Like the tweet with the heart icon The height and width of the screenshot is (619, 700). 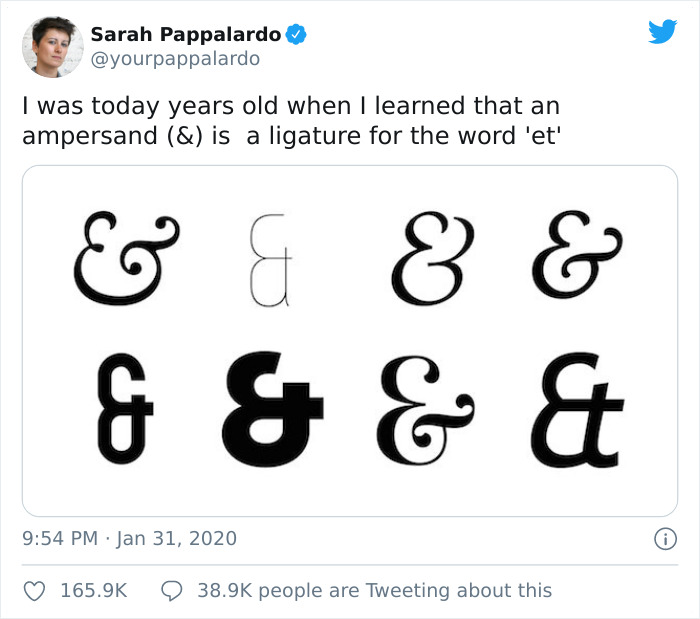pos(35,591)
